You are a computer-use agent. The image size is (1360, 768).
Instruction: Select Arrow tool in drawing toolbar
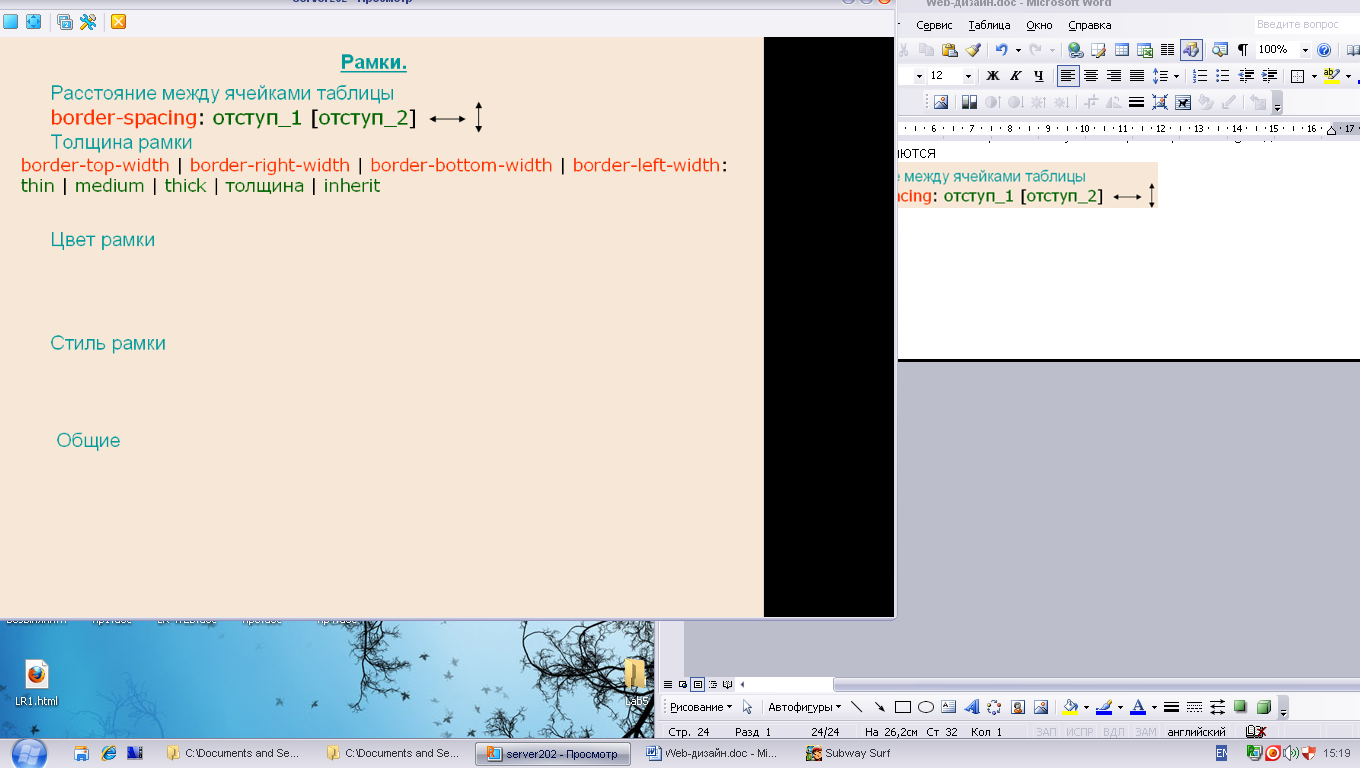coord(880,707)
